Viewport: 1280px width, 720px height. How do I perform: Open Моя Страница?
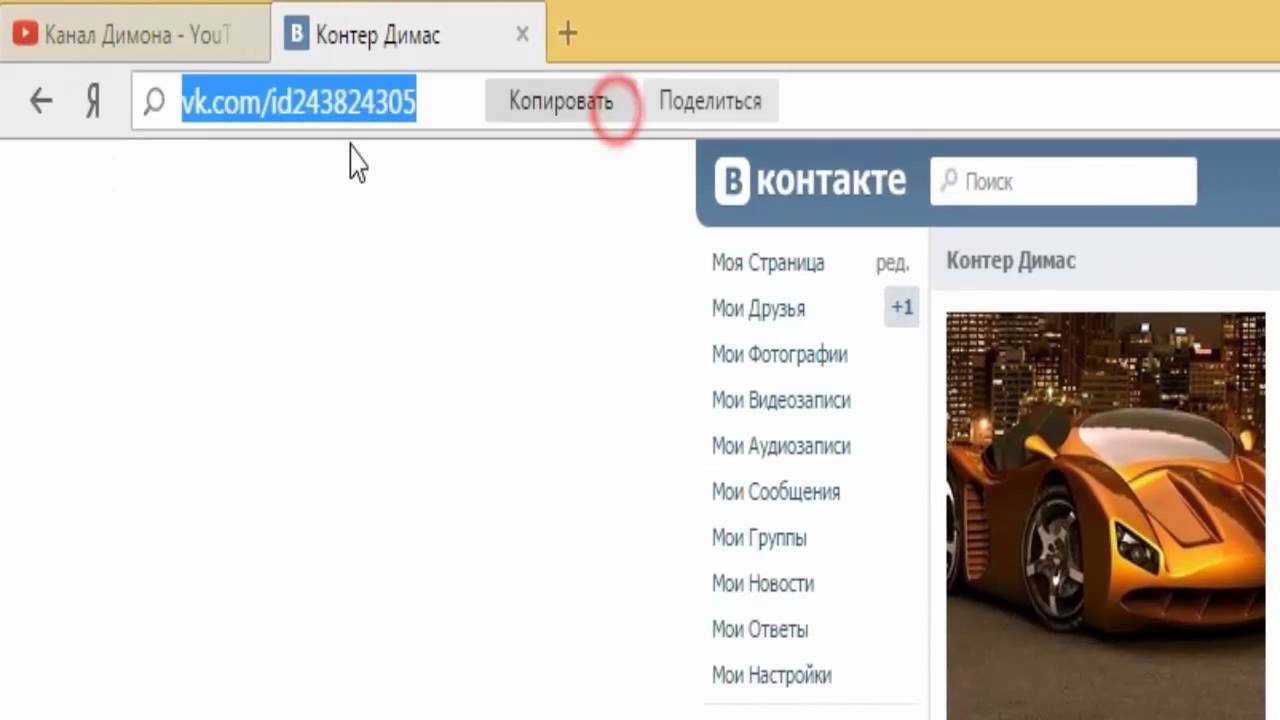[x=768, y=263]
